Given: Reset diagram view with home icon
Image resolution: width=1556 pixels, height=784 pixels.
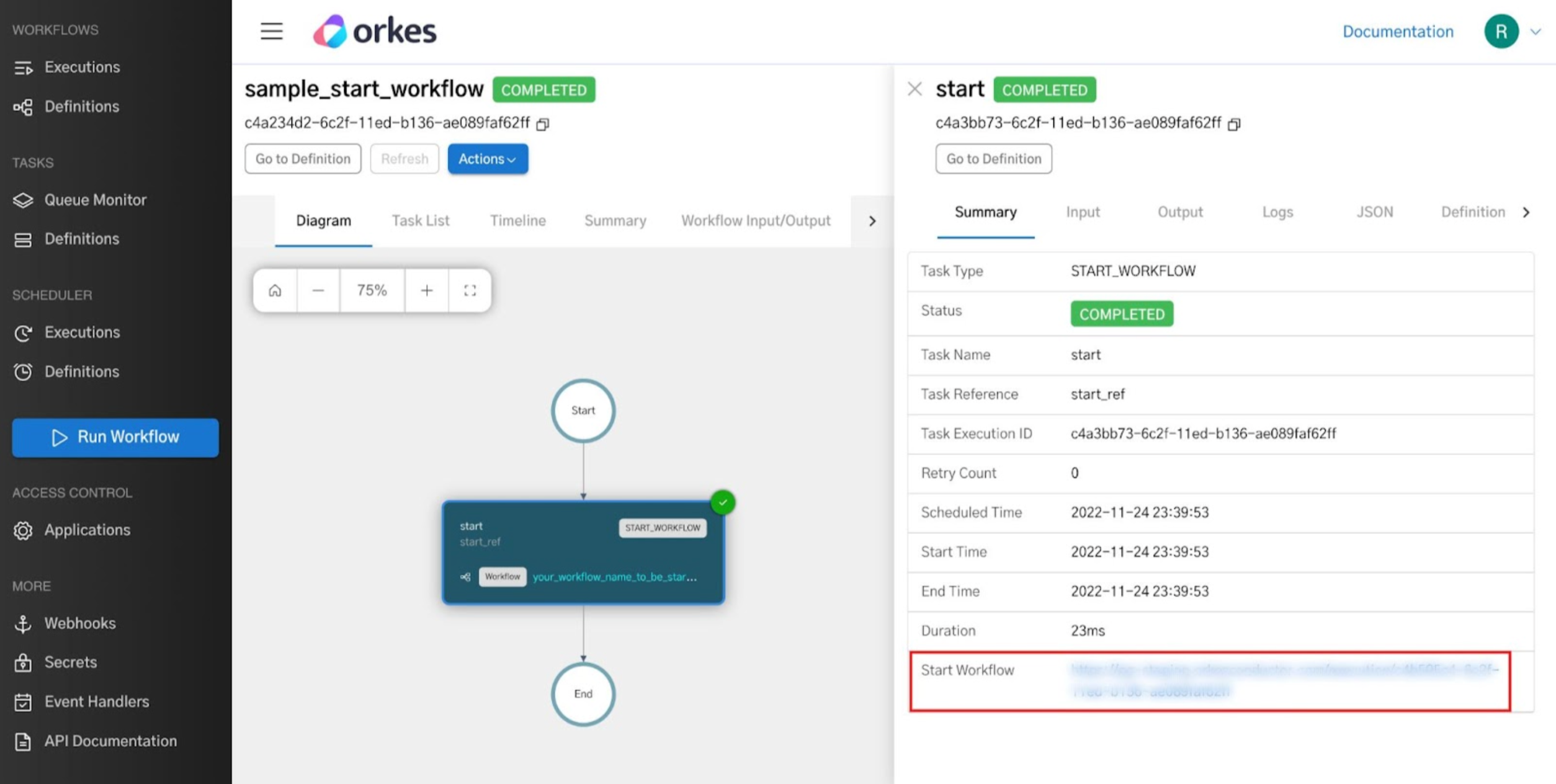Looking at the screenshot, I should (x=274, y=290).
